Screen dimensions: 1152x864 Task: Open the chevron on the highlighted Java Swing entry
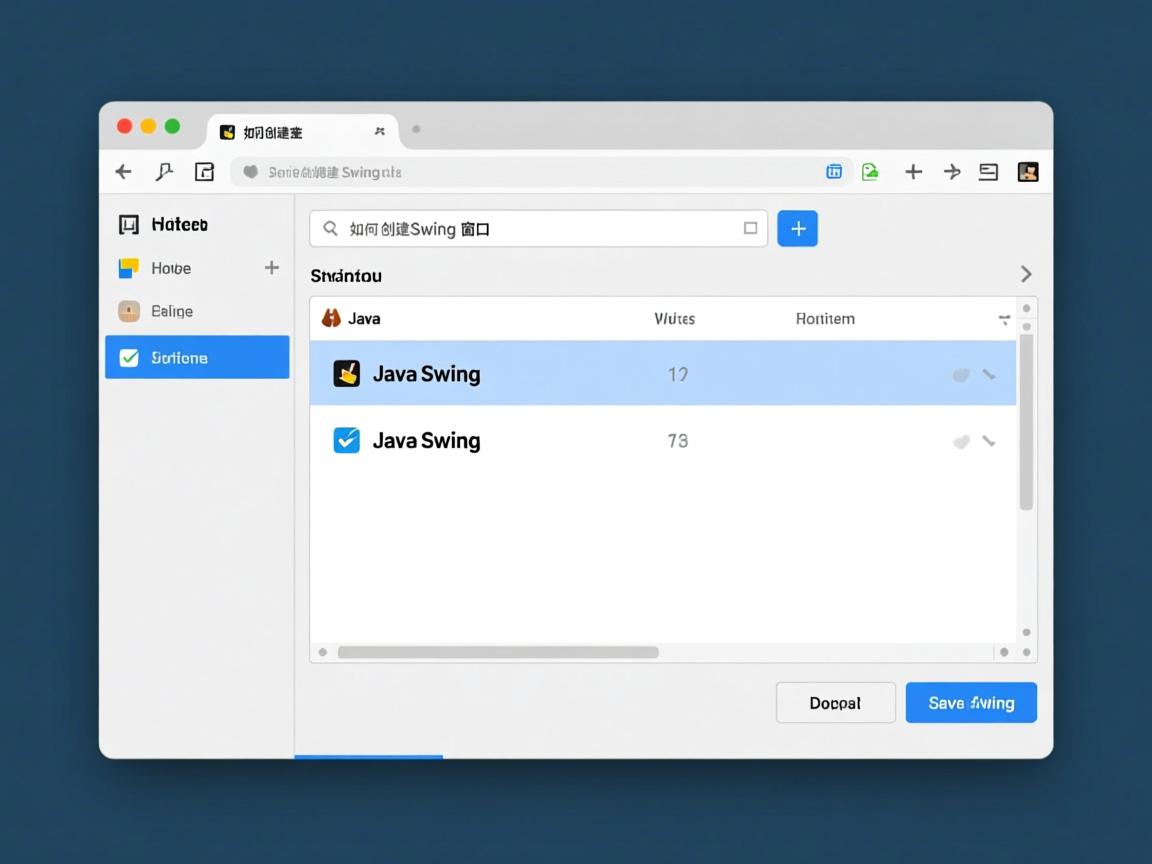tap(991, 374)
